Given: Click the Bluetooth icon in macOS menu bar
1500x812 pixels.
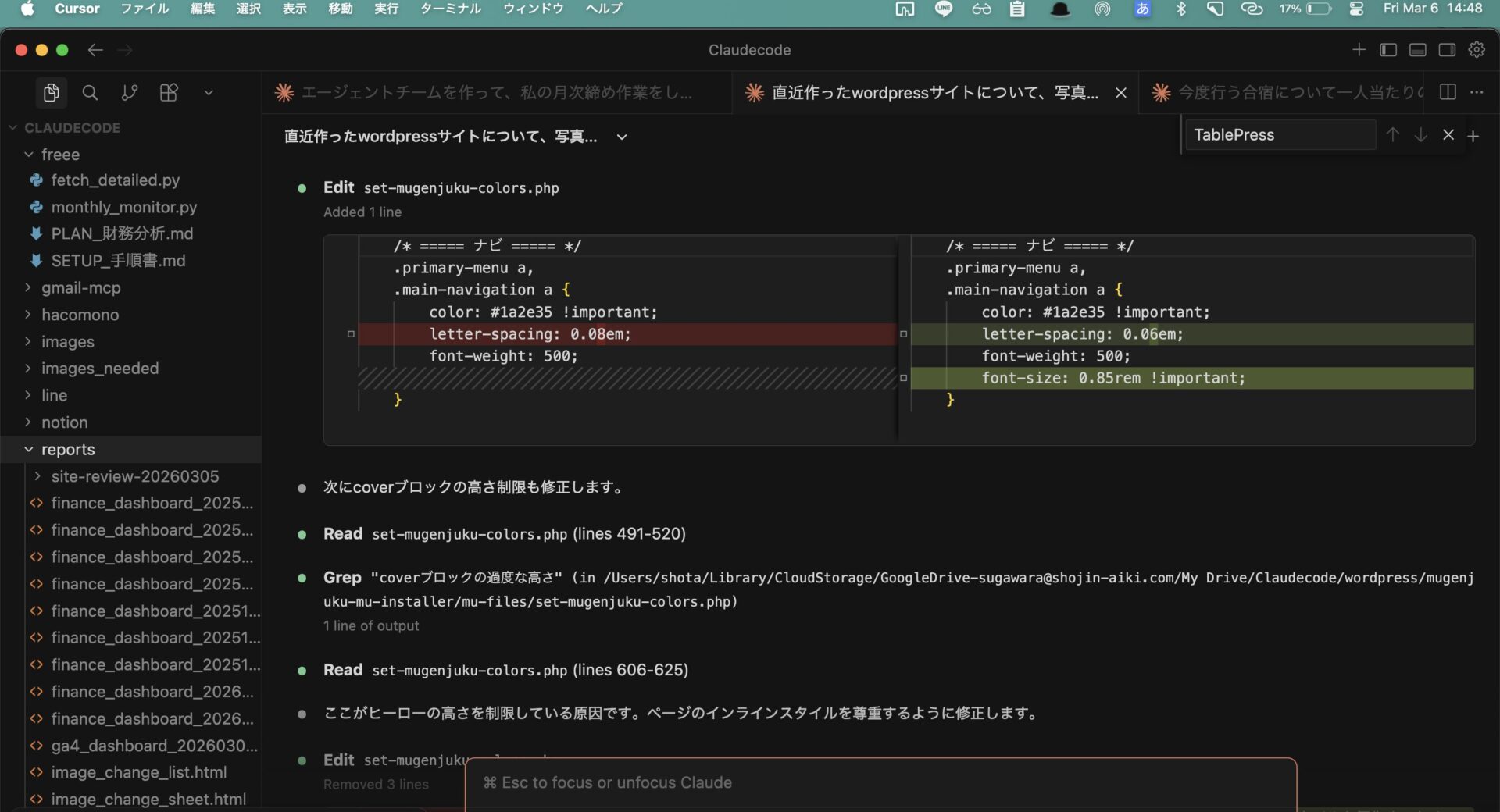Looking at the screenshot, I should pyautogui.click(x=1181, y=9).
